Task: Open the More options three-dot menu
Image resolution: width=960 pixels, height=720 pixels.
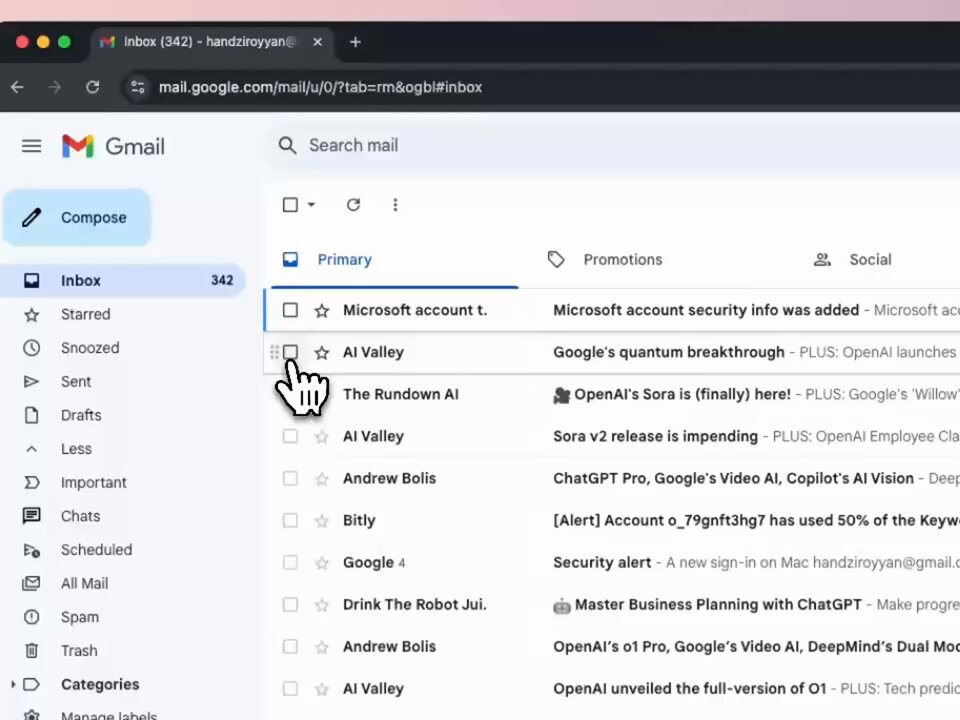Action: 395,204
